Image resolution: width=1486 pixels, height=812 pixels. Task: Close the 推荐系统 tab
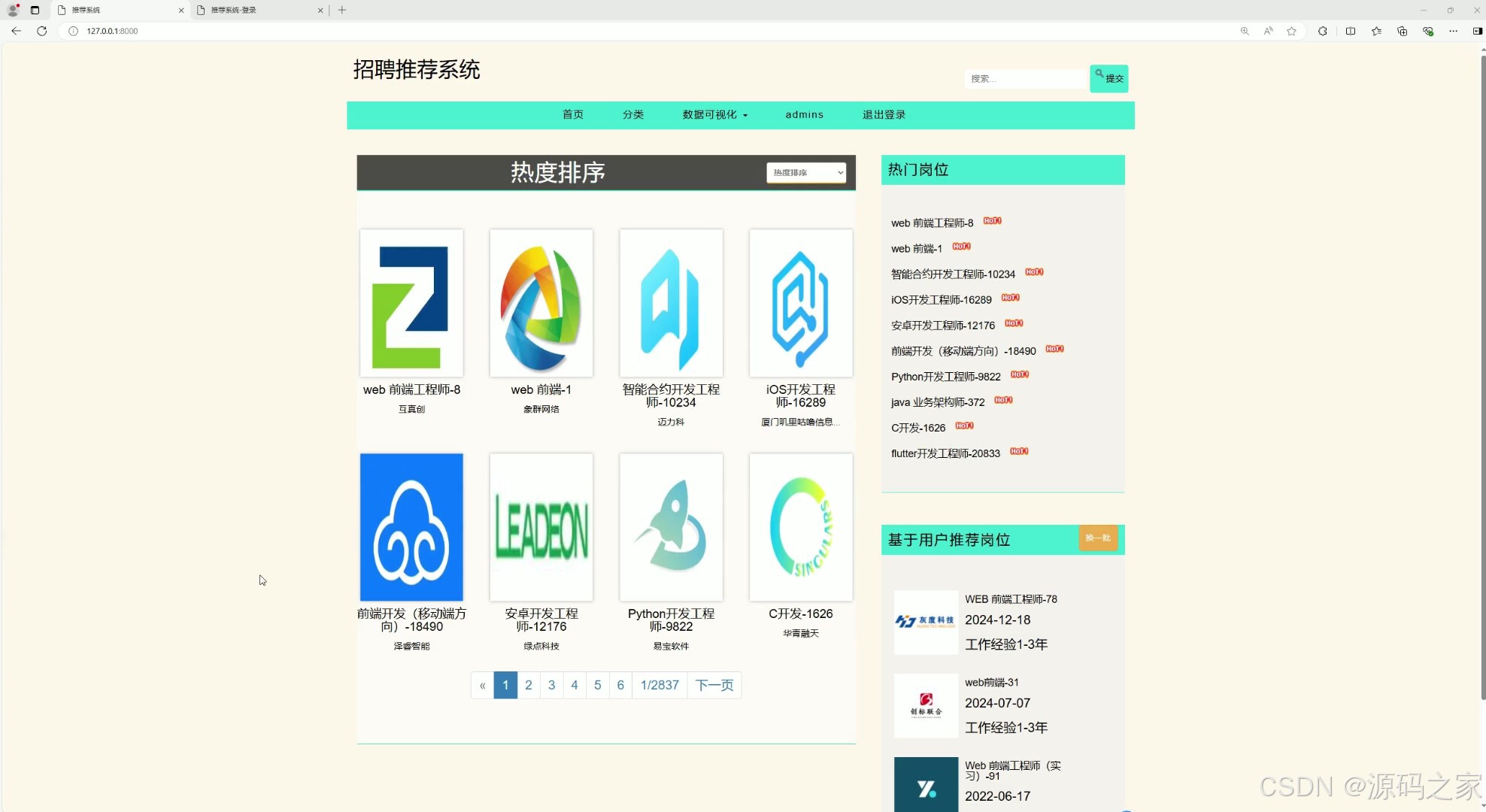(x=181, y=11)
